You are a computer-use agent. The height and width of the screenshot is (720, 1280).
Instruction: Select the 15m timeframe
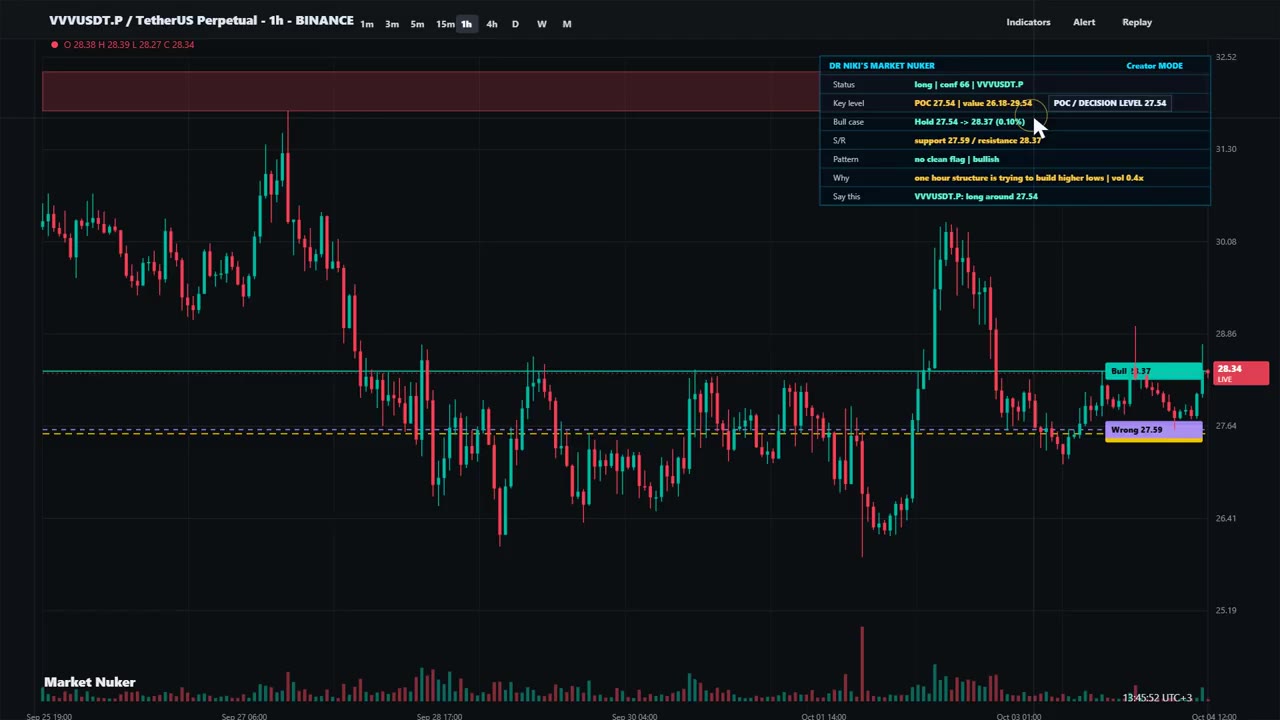click(x=445, y=24)
